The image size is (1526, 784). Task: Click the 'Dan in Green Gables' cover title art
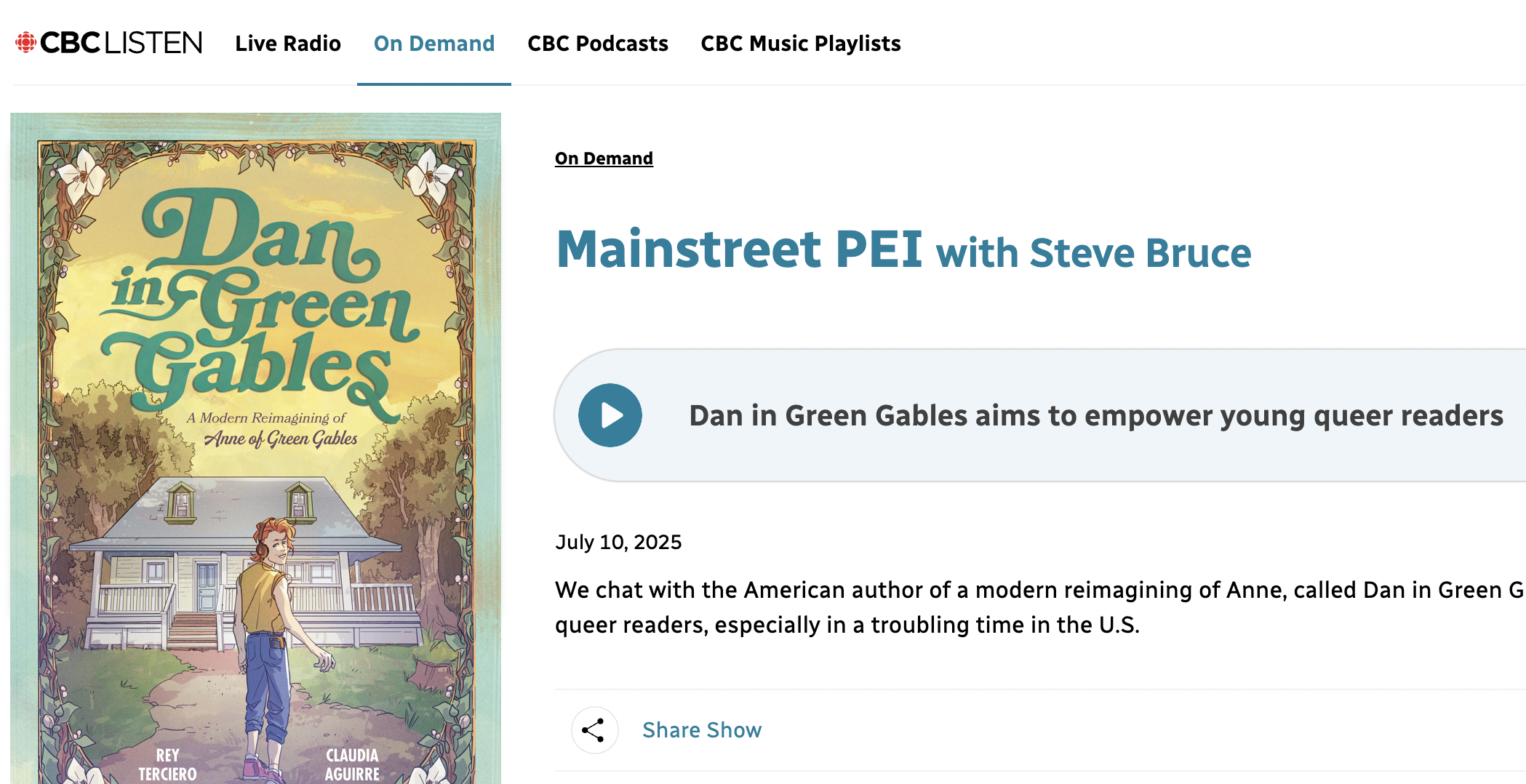[x=258, y=300]
